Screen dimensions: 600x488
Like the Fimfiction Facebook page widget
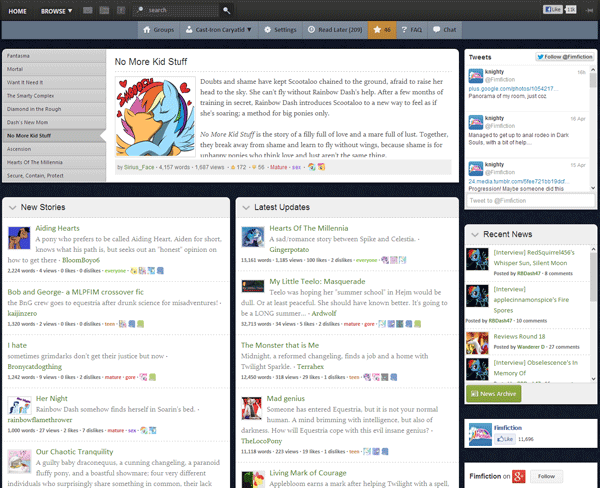(x=505, y=439)
